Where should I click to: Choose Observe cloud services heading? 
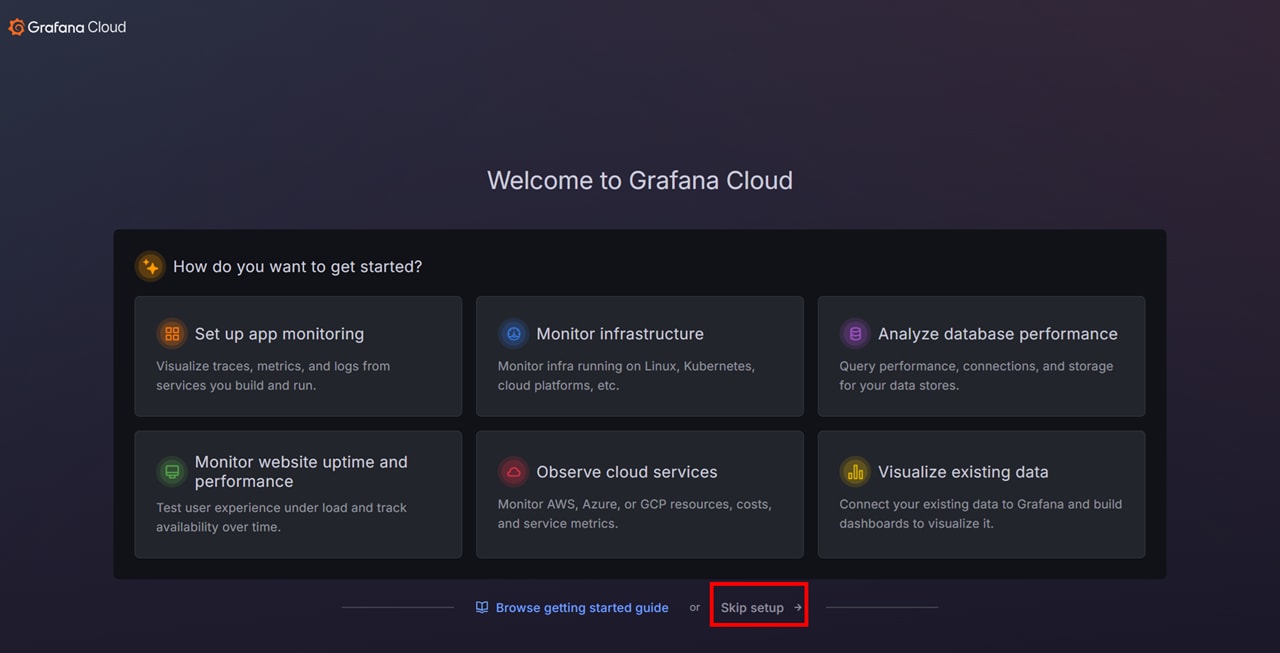pyautogui.click(x=627, y=472)
